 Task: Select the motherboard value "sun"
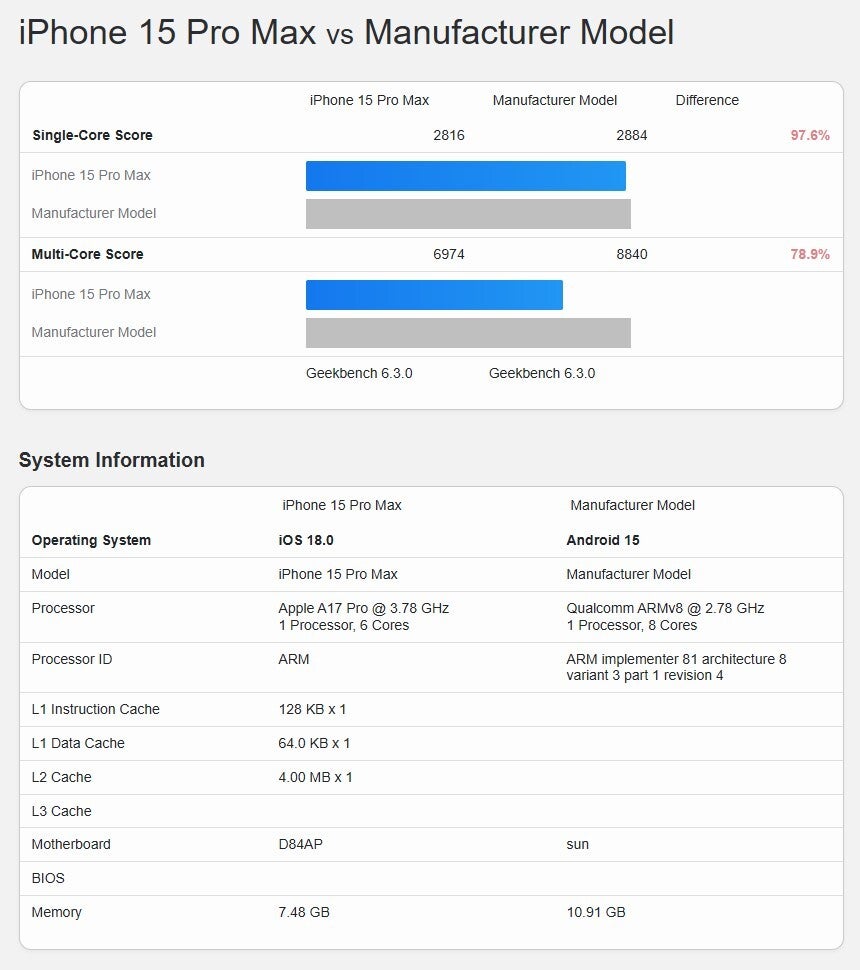577,845
